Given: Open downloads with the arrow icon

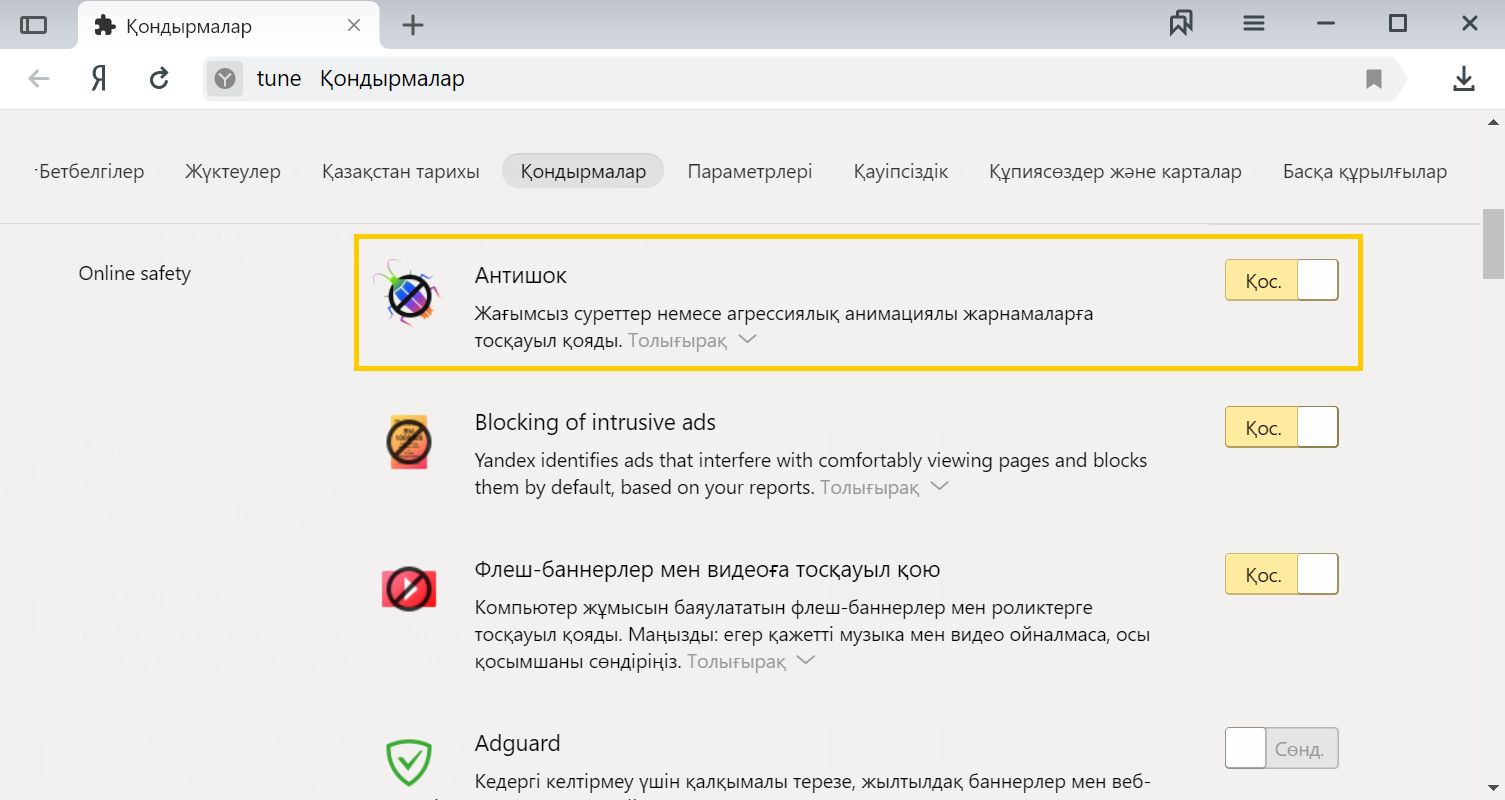Looking at the screenshot, I should (x=1464, y=79).
